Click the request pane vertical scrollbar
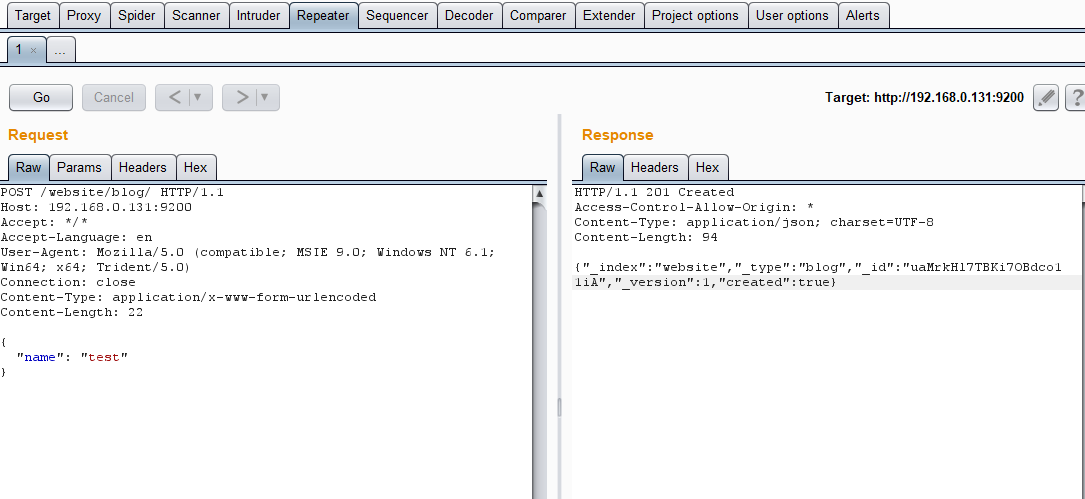Viewport: 1085px width, 499px height. pyautogui.click(x=540, y=342)
